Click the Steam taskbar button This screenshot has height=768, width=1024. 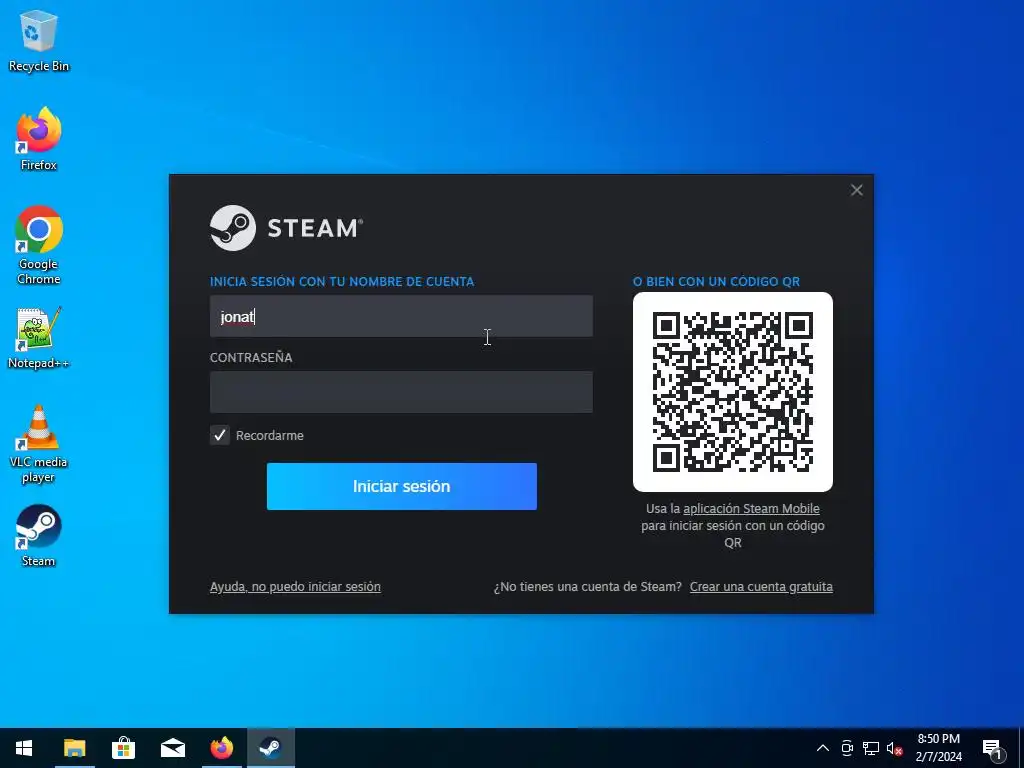click(270, 748)
